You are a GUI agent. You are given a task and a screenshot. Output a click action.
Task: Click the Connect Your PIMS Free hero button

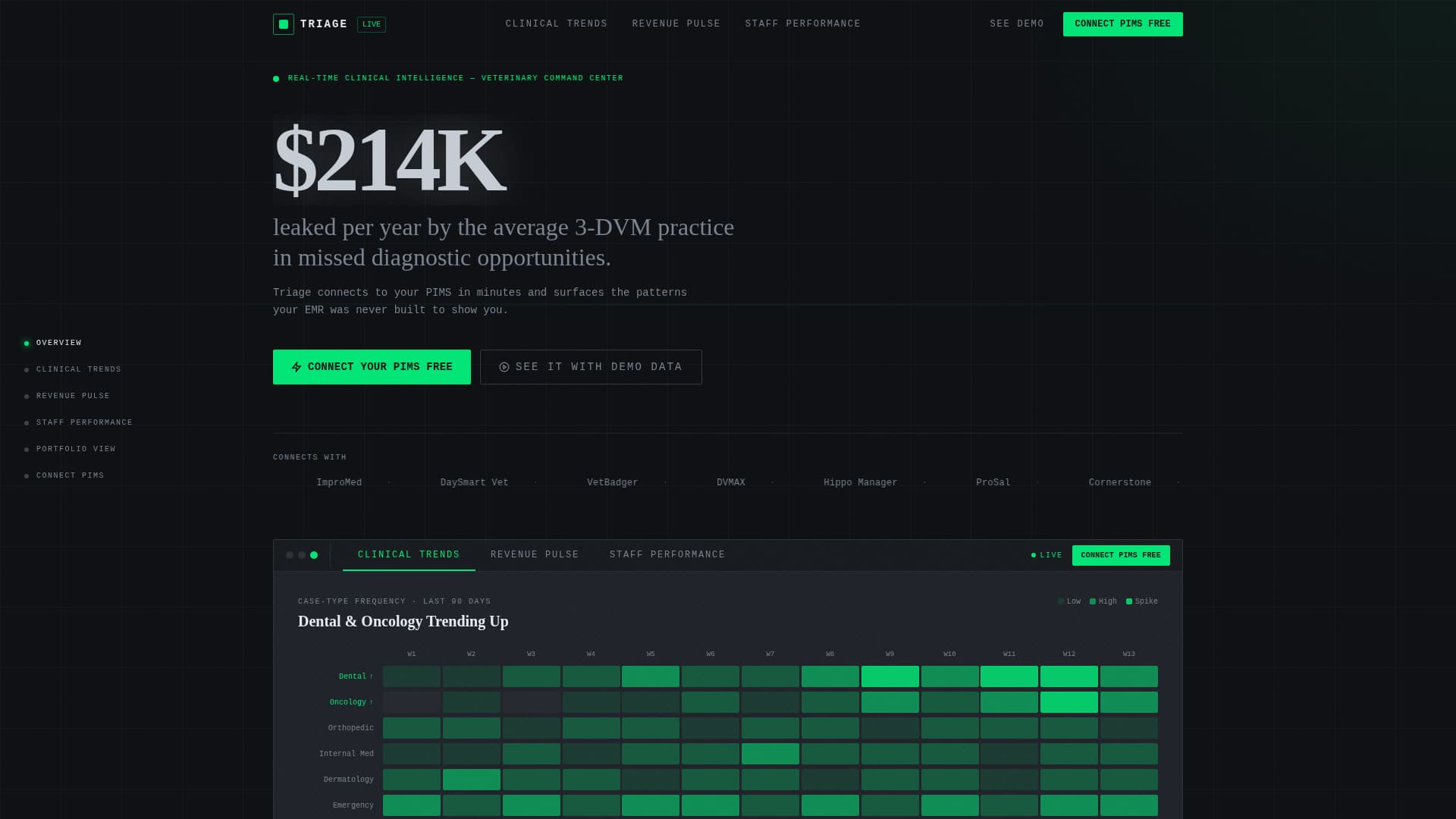click(372, 367)
